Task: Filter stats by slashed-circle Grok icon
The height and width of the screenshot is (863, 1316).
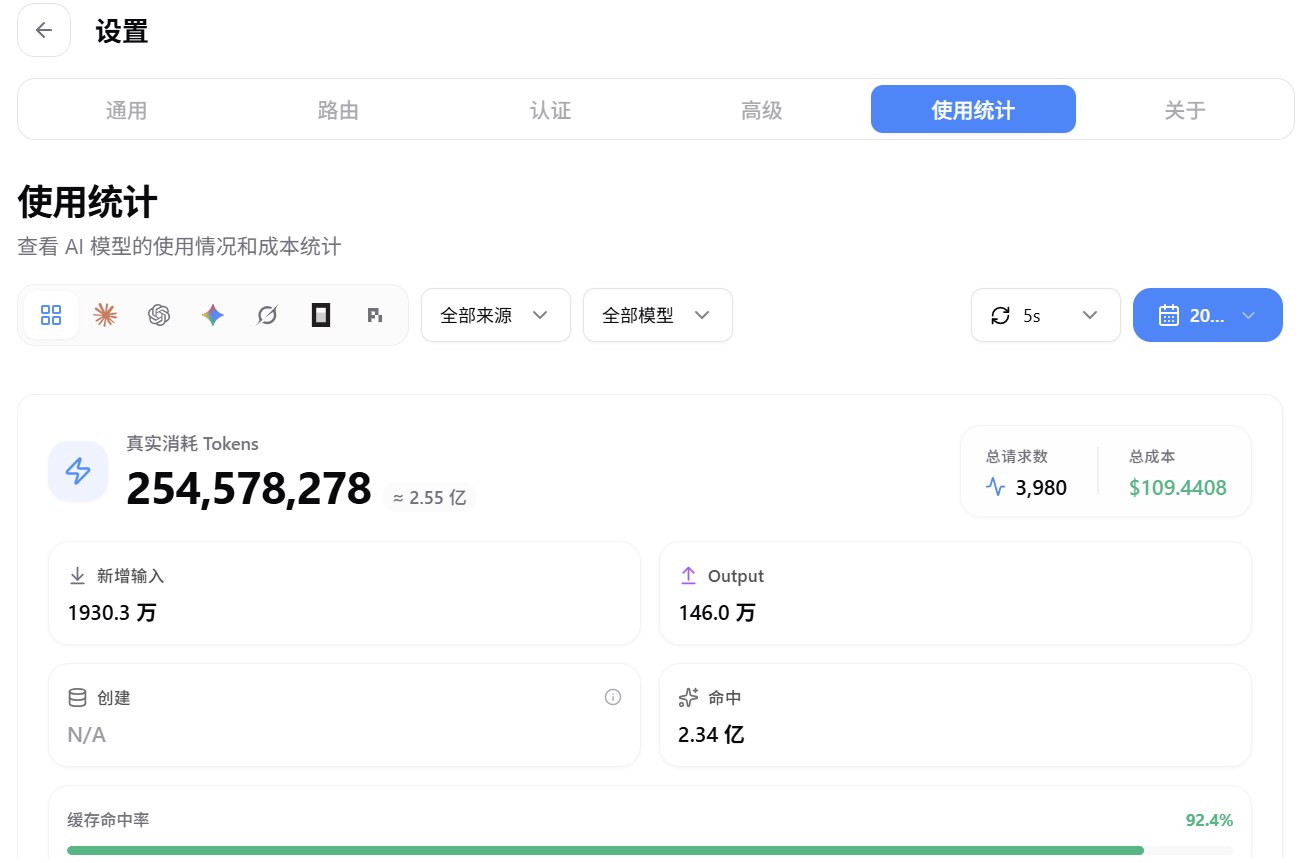Action: pyautogui.click(x=266, y=315)
